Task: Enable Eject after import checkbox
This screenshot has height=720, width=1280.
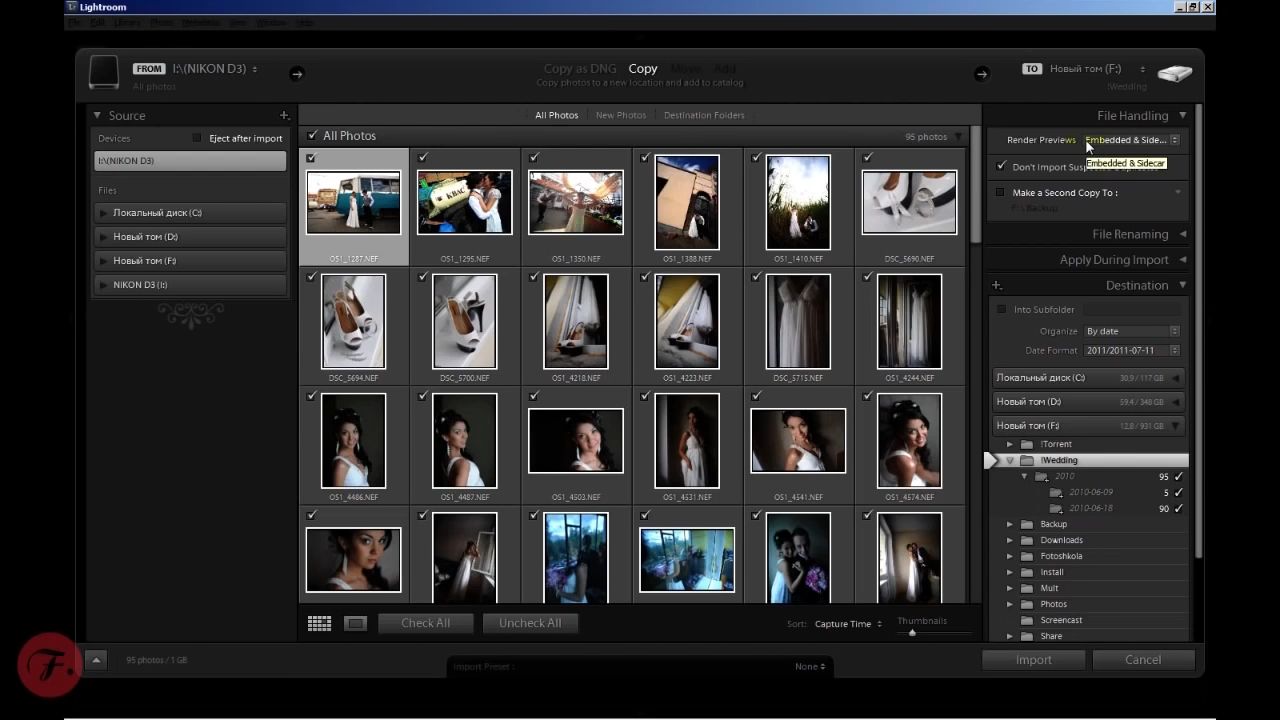Action: (197, 138)
